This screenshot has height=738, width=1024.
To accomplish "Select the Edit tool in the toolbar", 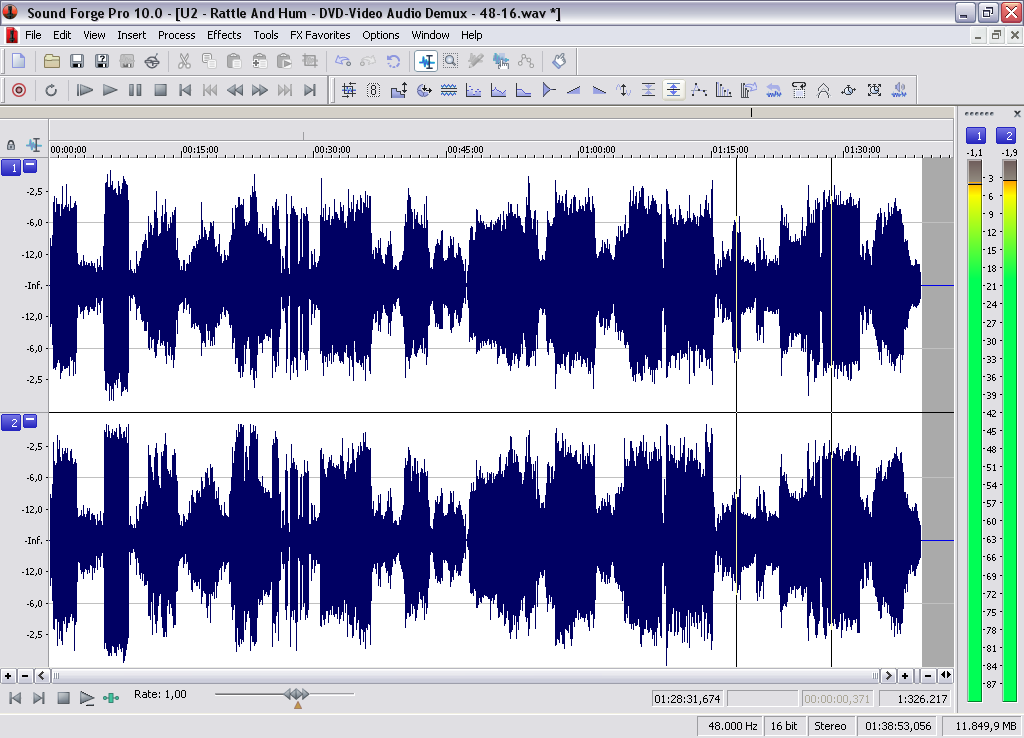I will click(426, 61).
